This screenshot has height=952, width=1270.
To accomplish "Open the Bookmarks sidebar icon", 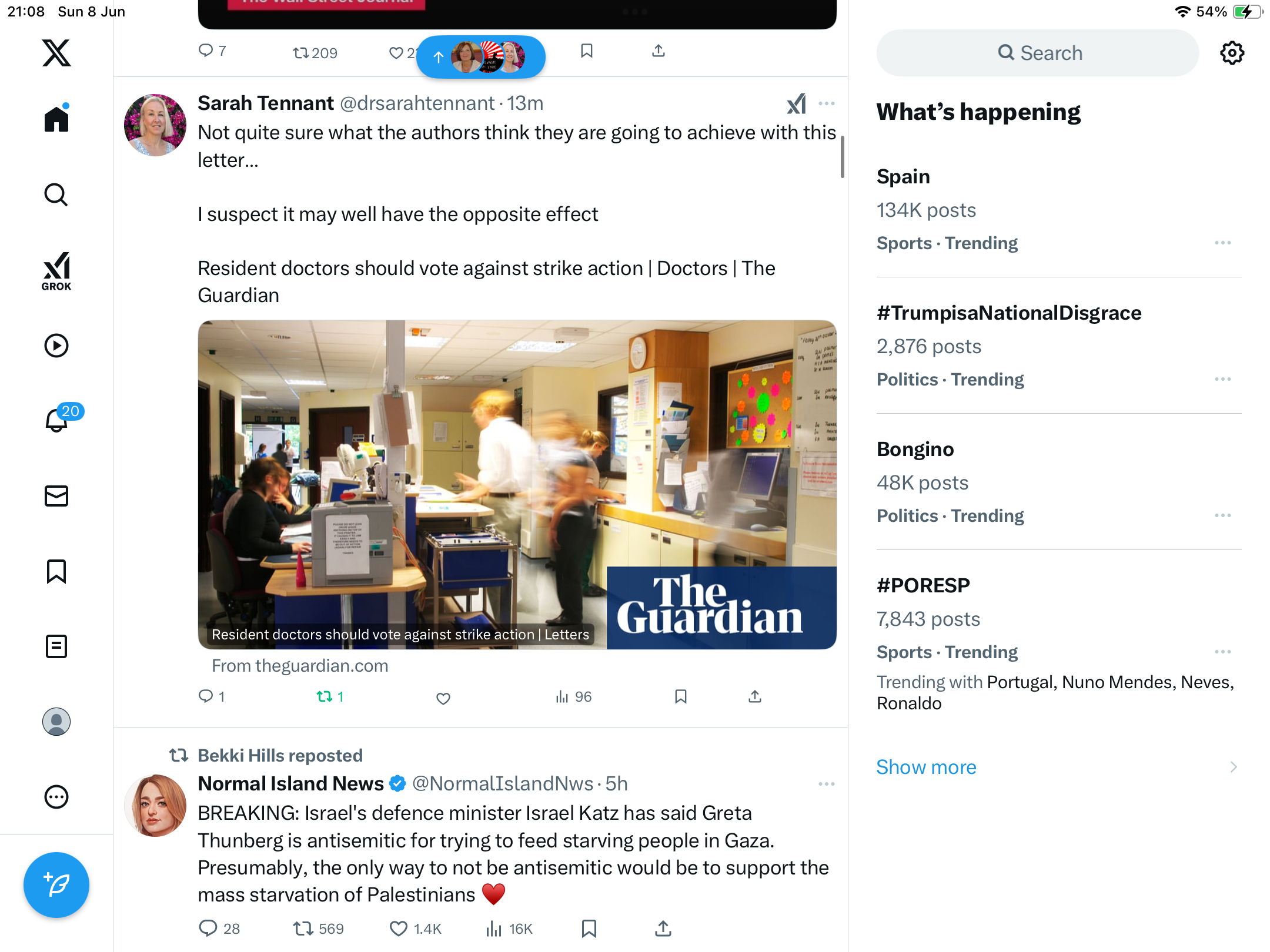I will coord(56,571).
